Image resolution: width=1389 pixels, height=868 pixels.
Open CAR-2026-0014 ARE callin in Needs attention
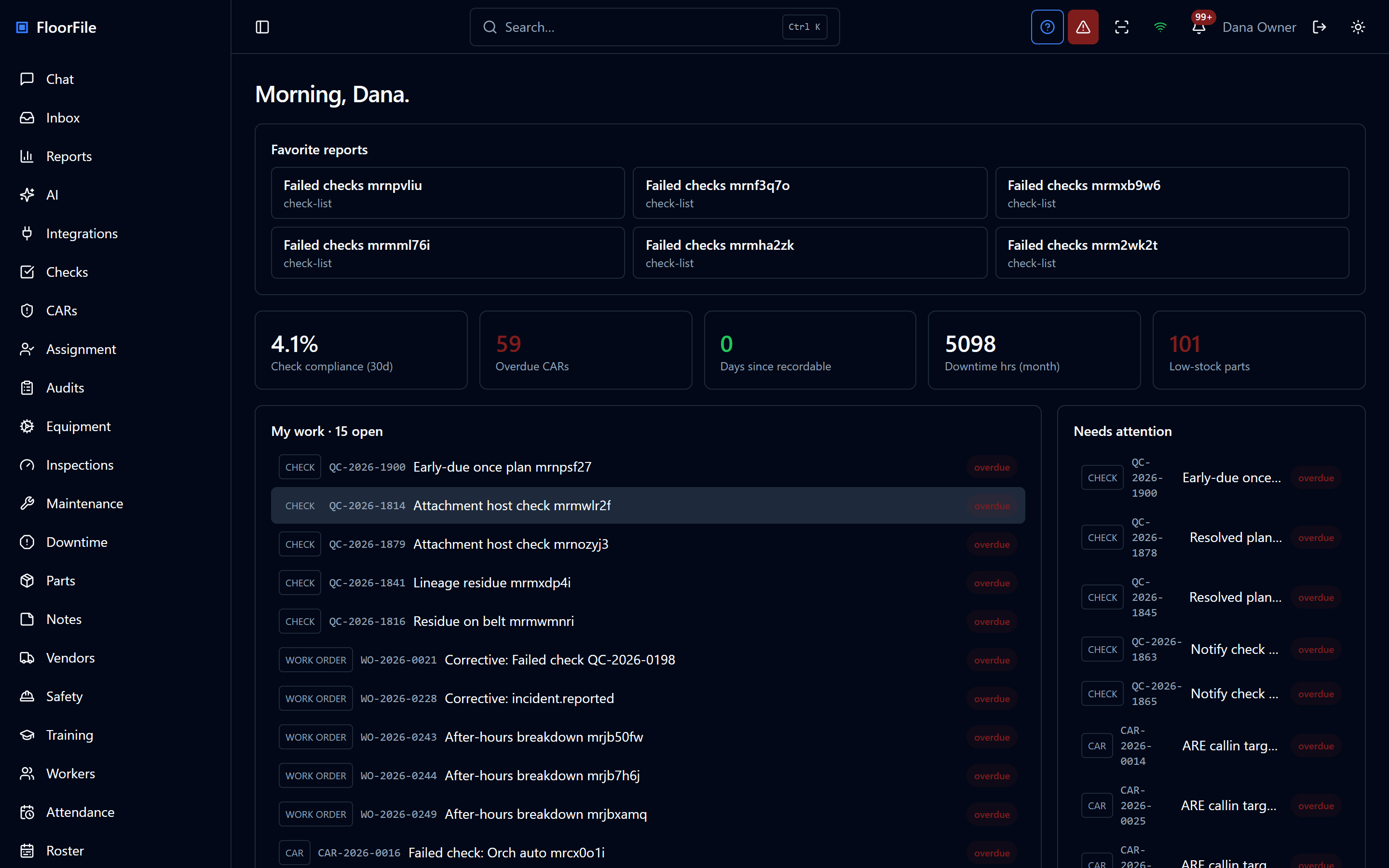[x=1211, y=746]
